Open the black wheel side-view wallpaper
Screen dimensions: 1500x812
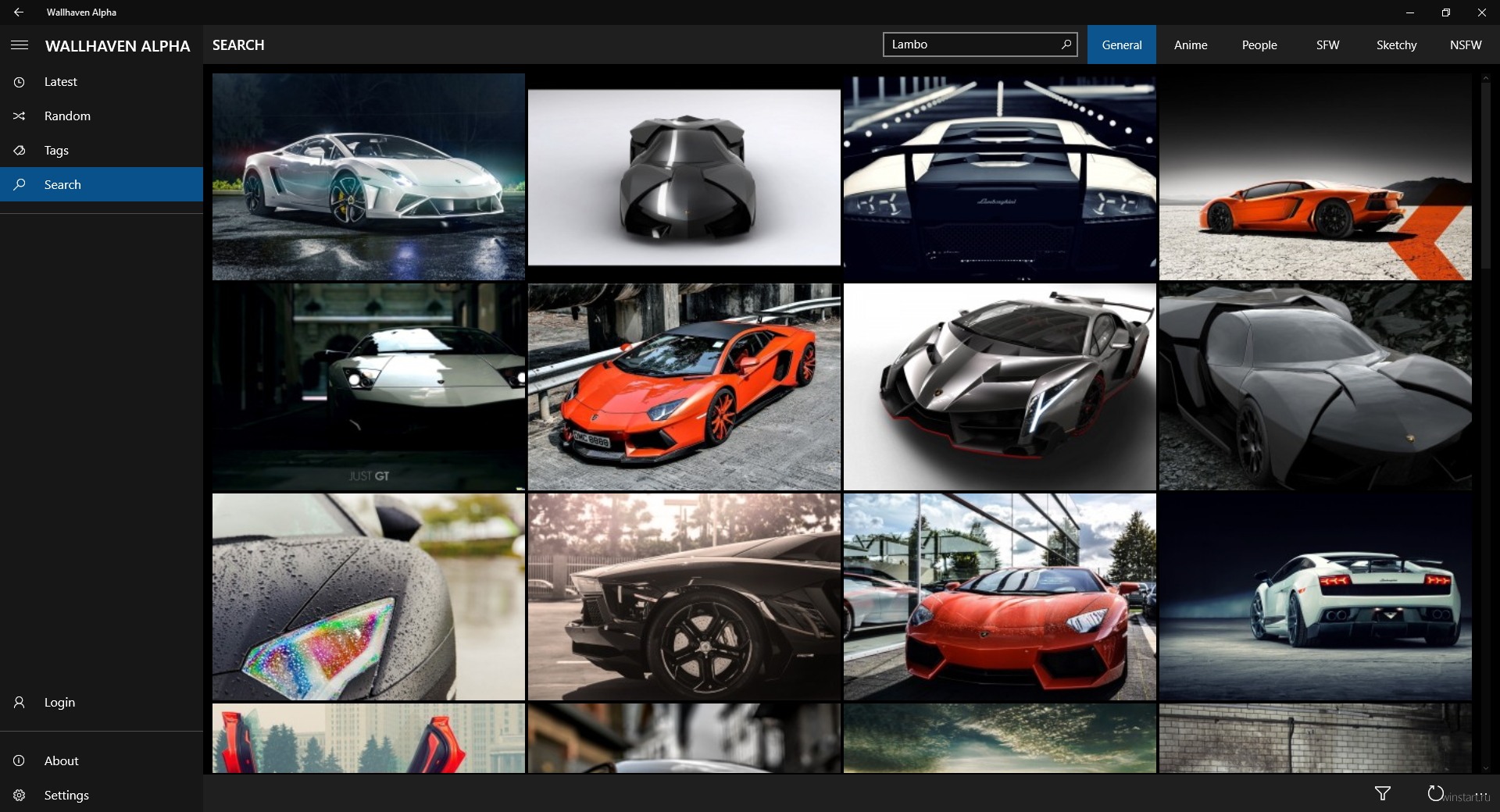(x=684, y=597)
